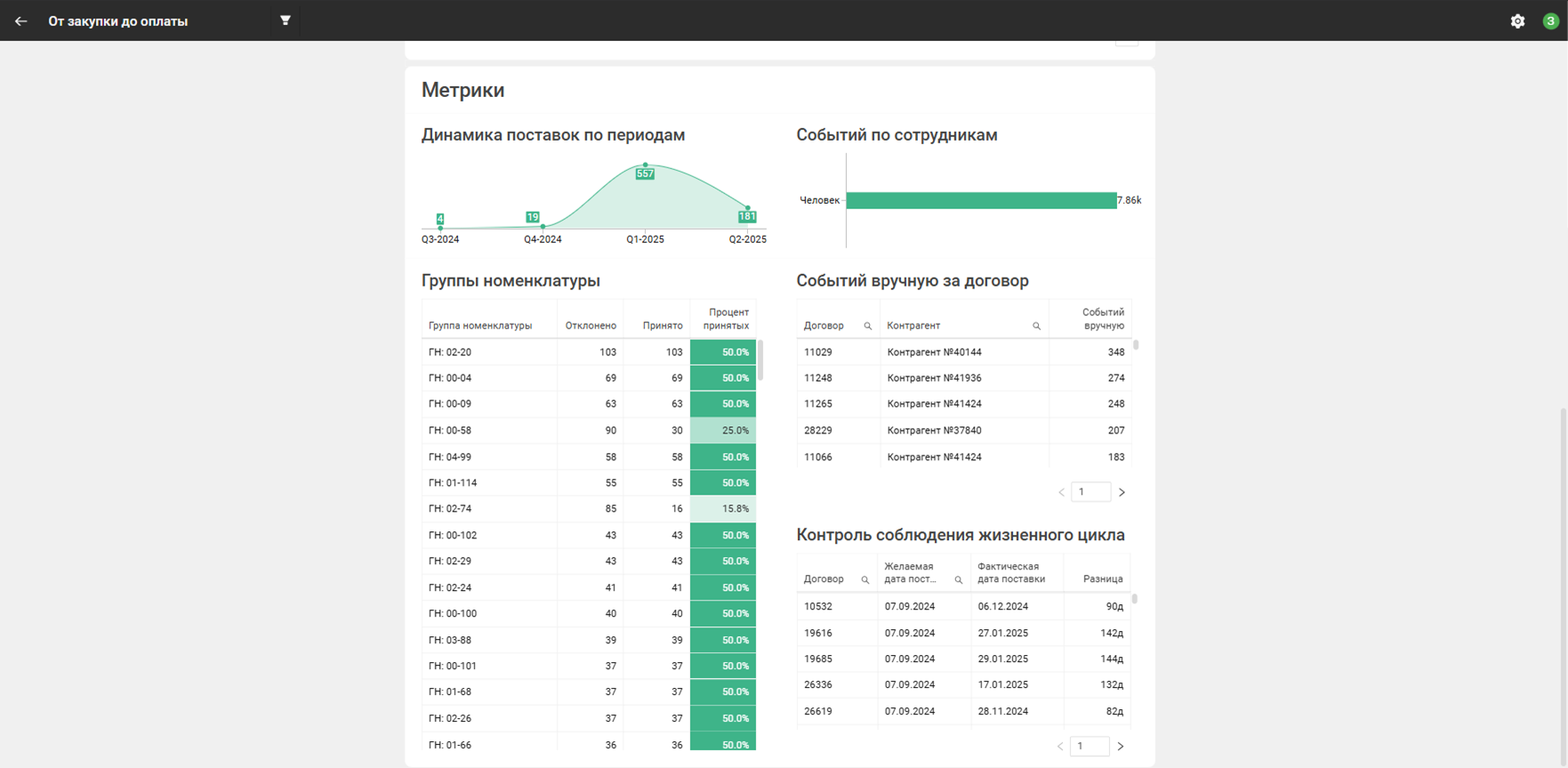This screenshot has width=1568, height=768.
Task: Search Договор column in manual events table
Action: pyautogui.click(x=867, y=327)
